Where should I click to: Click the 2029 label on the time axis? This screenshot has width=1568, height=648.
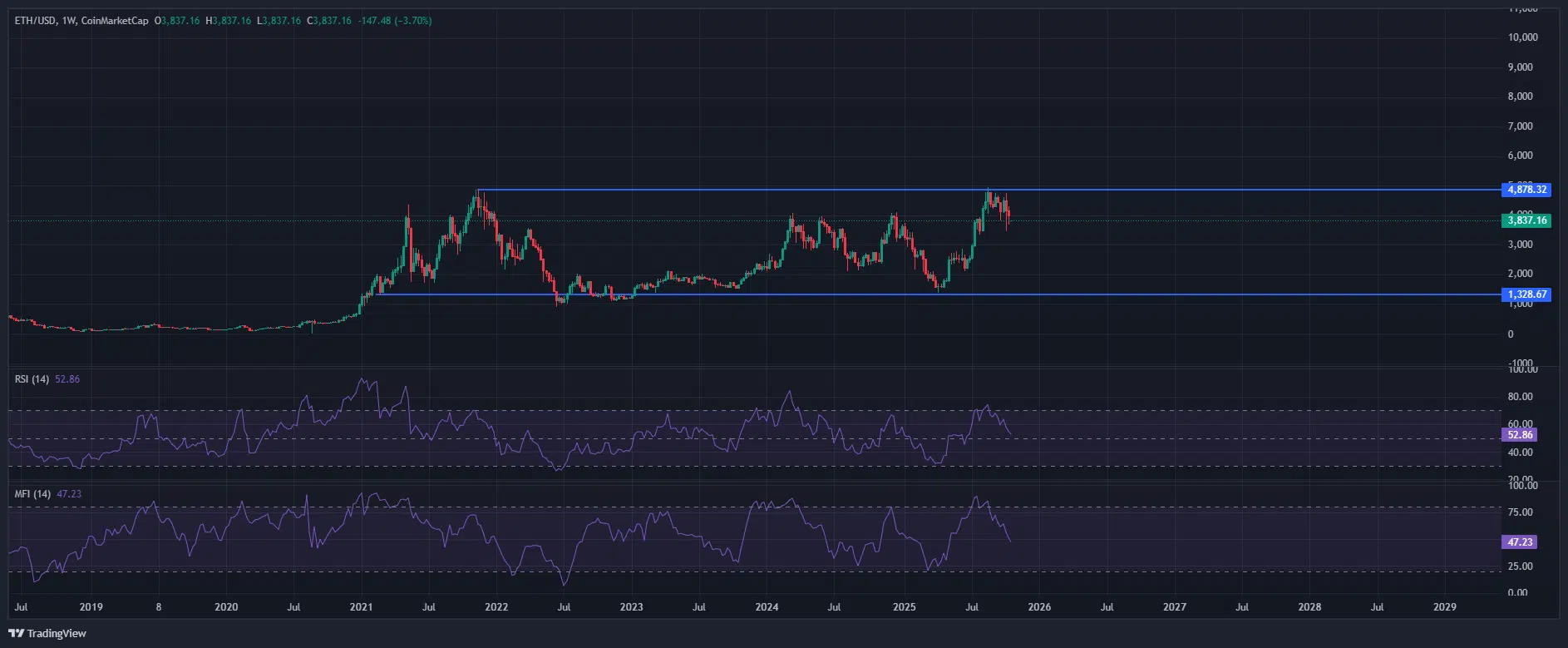pyautogui.click(x=1445, y=607)
